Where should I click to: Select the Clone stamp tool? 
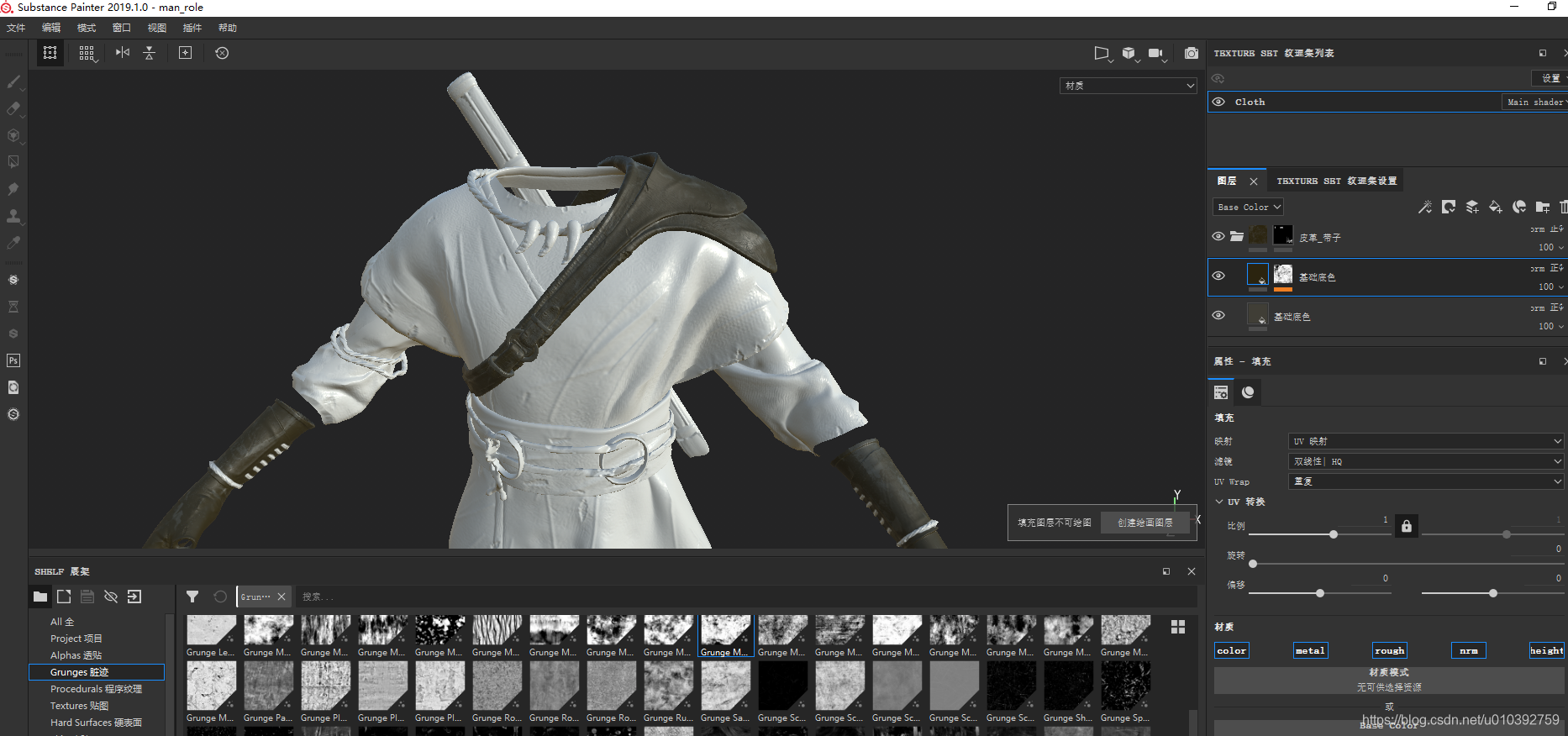click(x=13, y=216)
